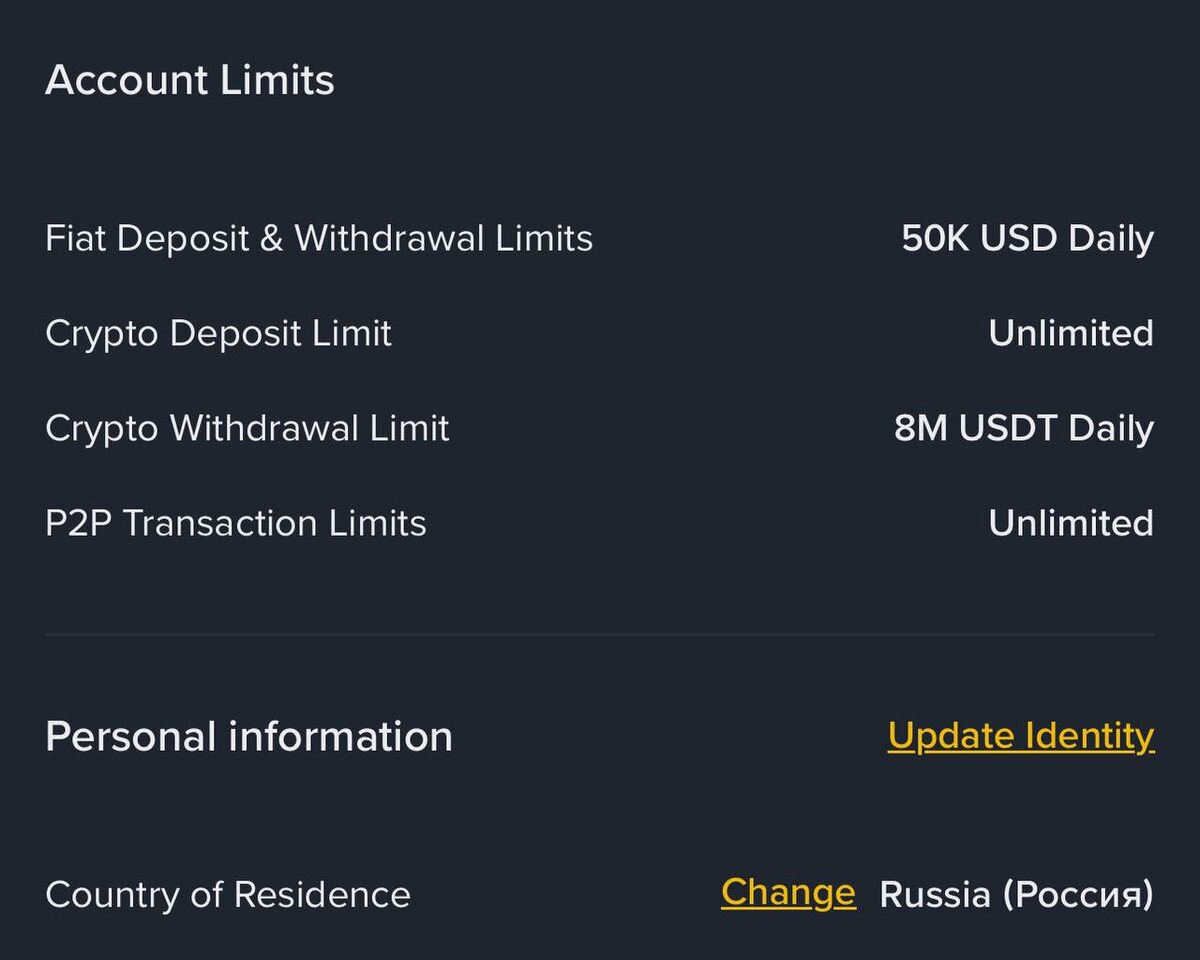The image size is (1200, 960).
Task: Click the English word Russia
Action: (x=935, y=894)
